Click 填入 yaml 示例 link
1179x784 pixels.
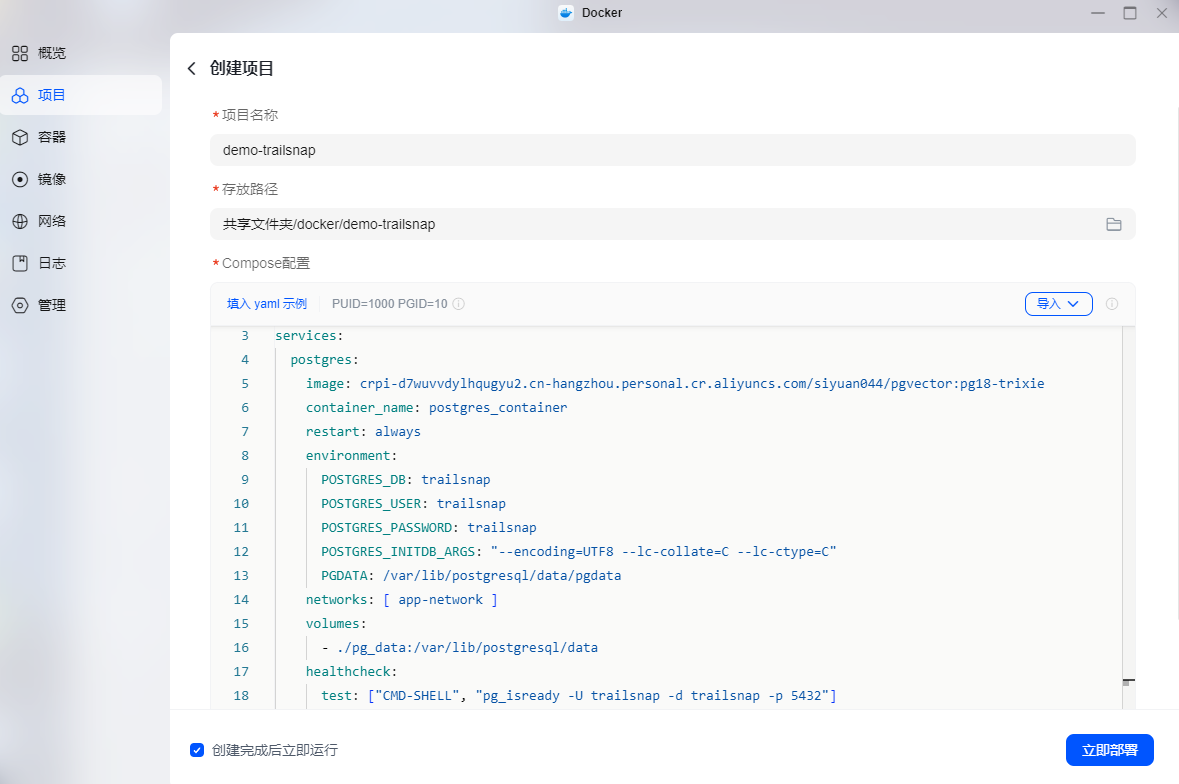pos(267,304)
